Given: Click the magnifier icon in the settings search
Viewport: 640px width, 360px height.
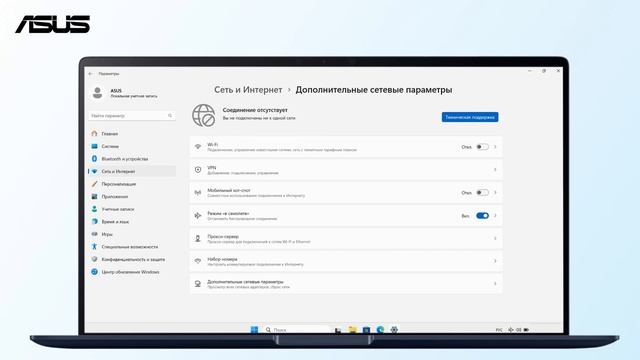Looking at the screenshot, I should pyautogui.click(x=170, y=116).
